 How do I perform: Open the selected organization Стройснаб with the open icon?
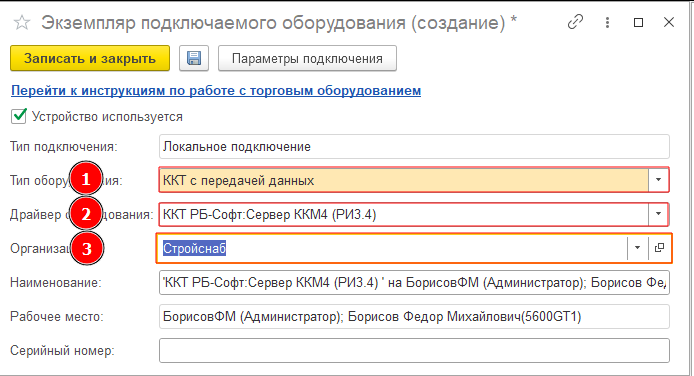coord(659,248)
